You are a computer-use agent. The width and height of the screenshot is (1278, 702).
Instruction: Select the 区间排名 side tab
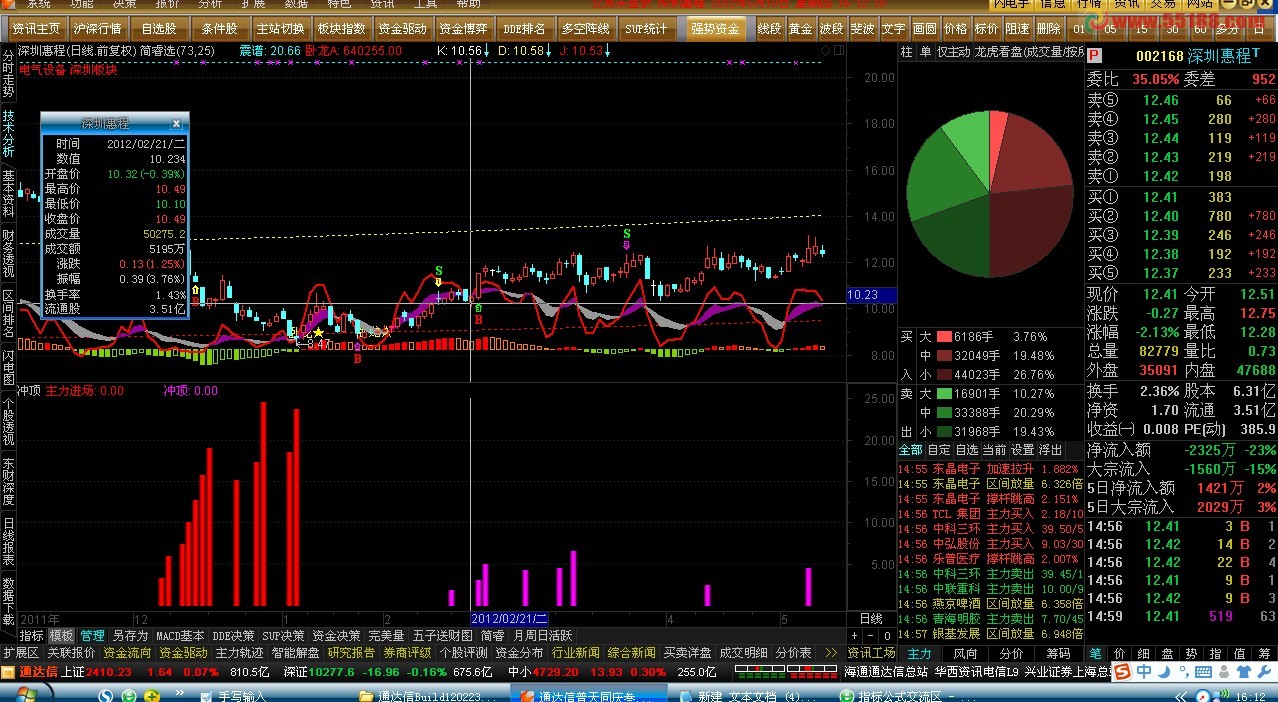[x=8, y=311]
